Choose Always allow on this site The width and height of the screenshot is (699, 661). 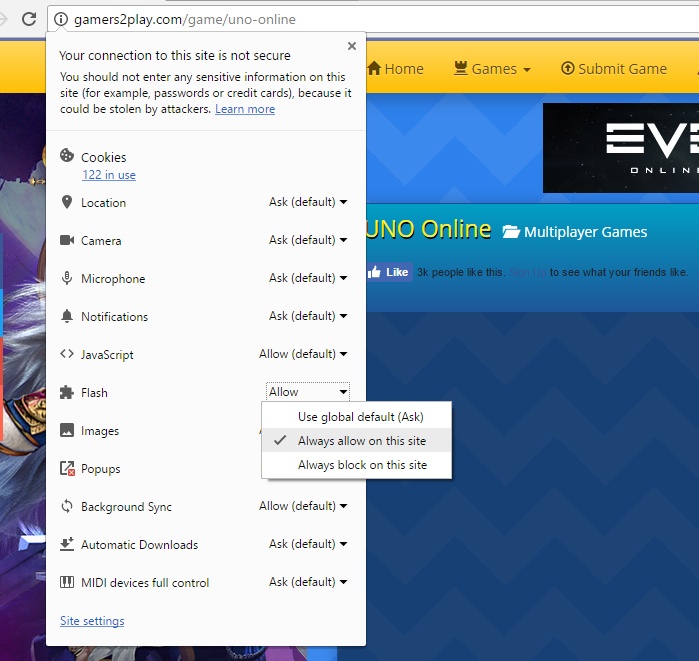point(357,441)
